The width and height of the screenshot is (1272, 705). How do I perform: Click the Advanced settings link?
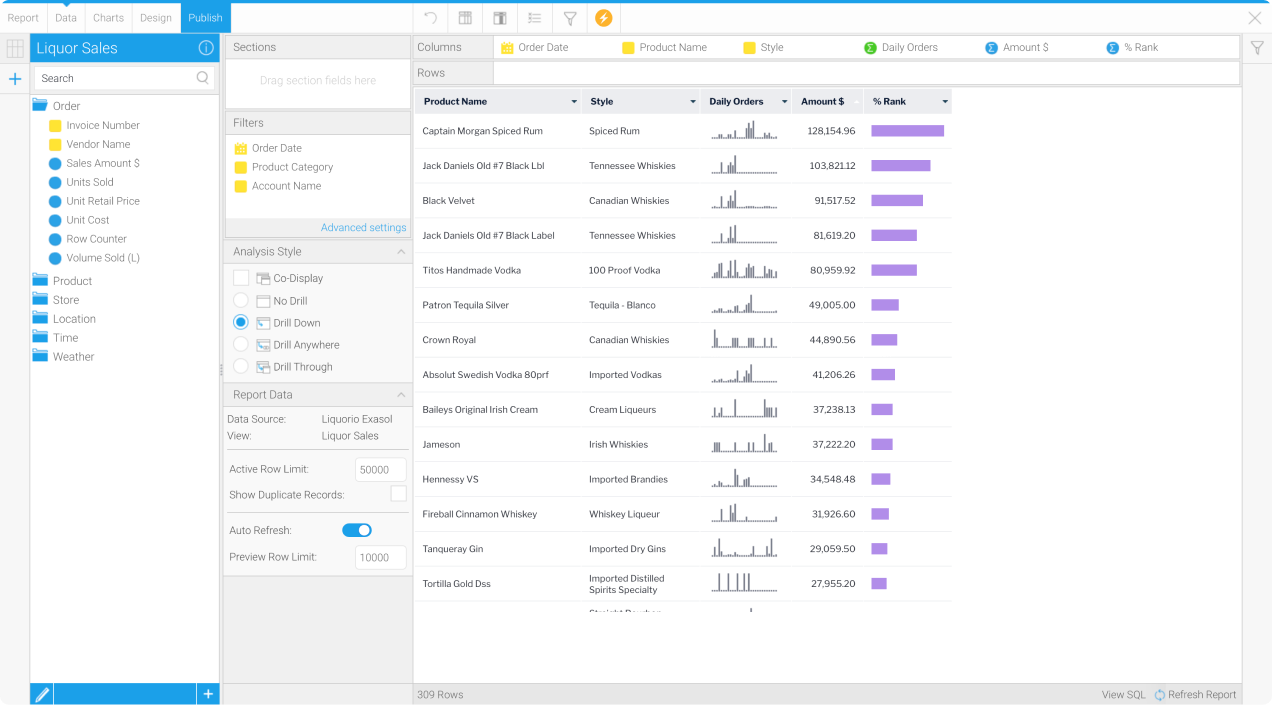(363, 227)
